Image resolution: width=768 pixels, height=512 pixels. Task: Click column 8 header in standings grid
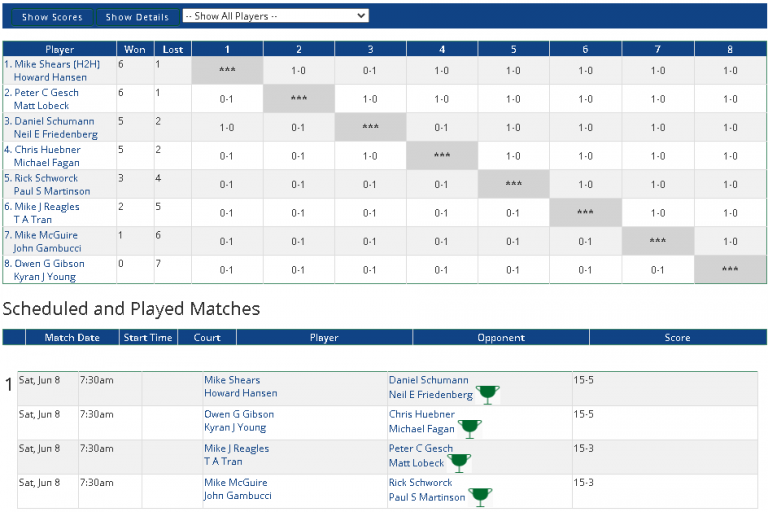(x=730, y=49)
